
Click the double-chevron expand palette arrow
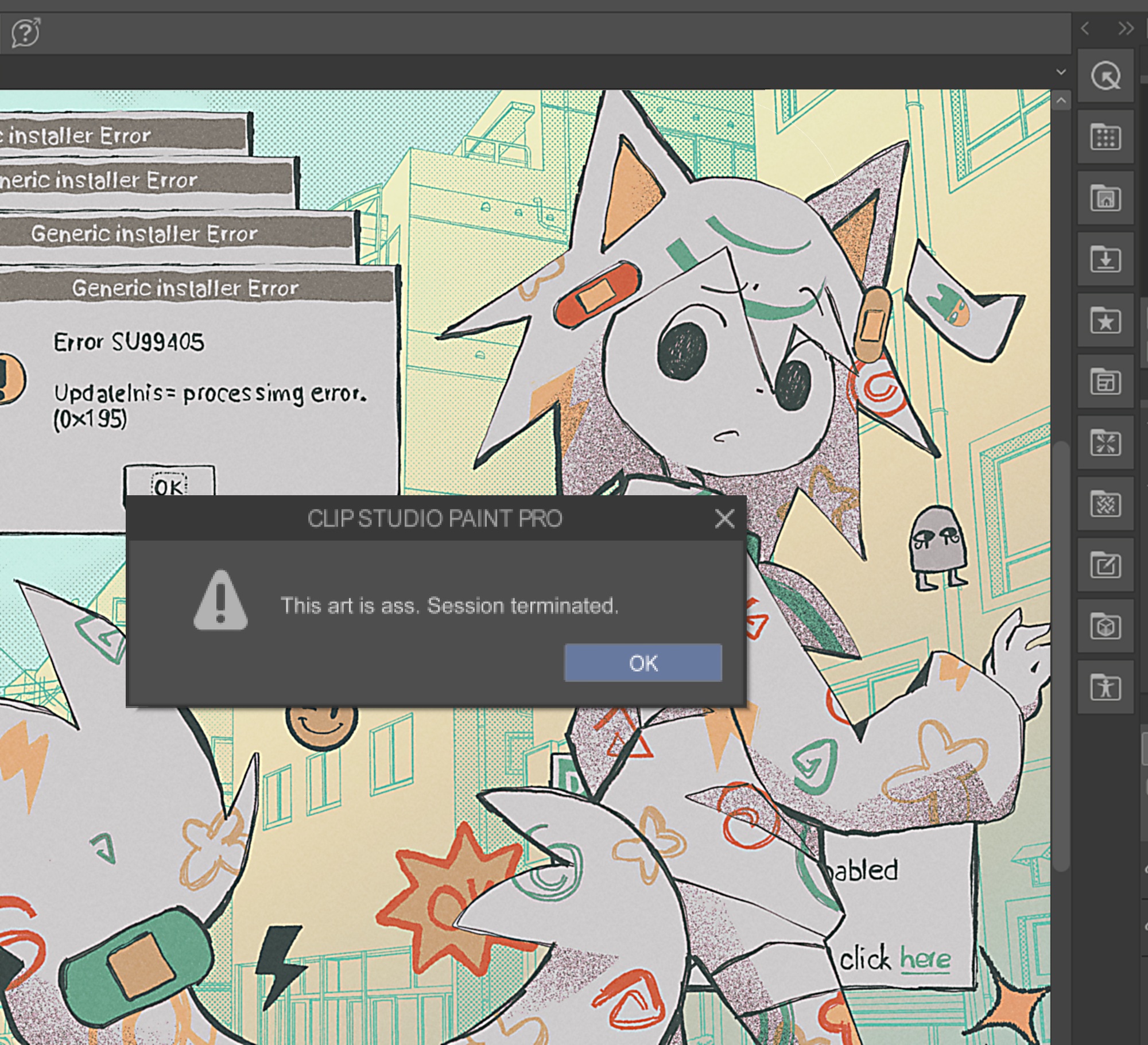click(1126, 28)
